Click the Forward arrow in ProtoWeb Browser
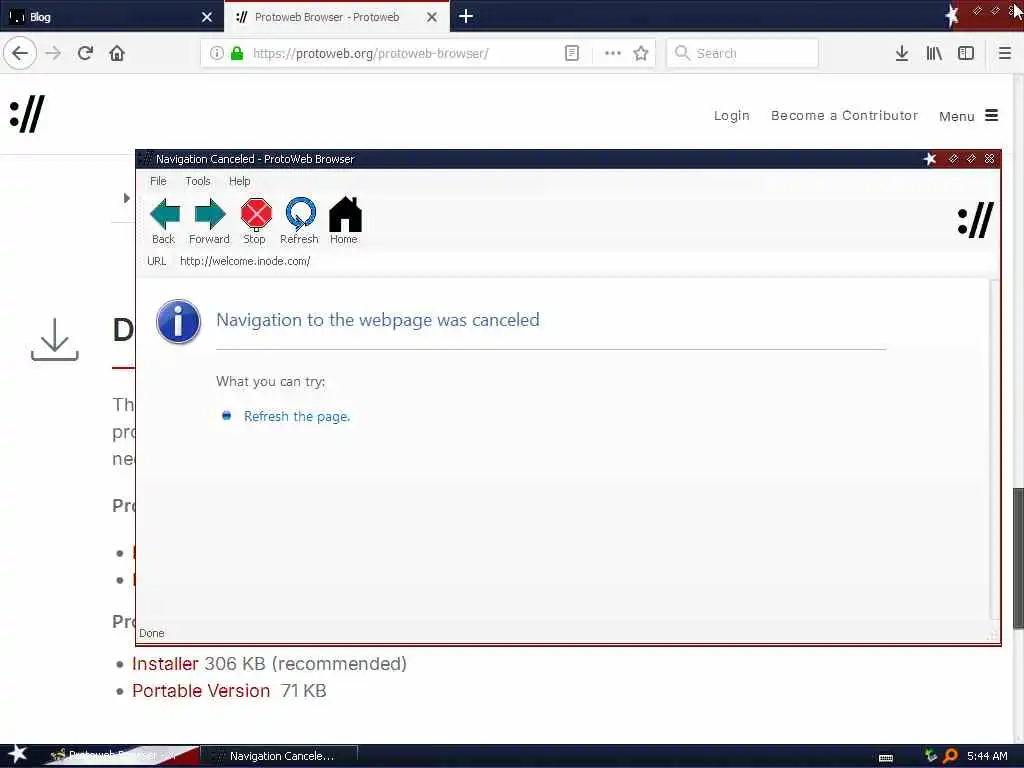1024x768 pixels. click(x=210, y=214)
